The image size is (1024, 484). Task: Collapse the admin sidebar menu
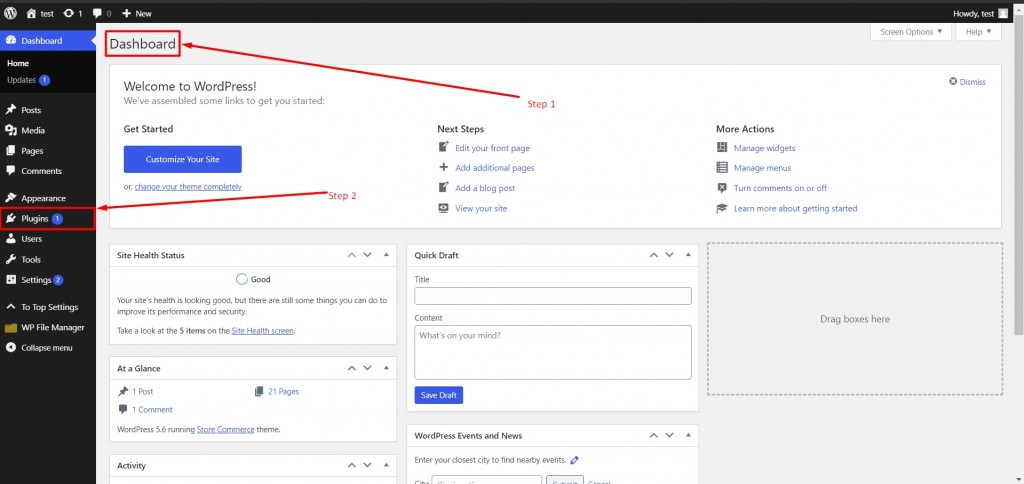pyautogui.click(x=48, y=348)
